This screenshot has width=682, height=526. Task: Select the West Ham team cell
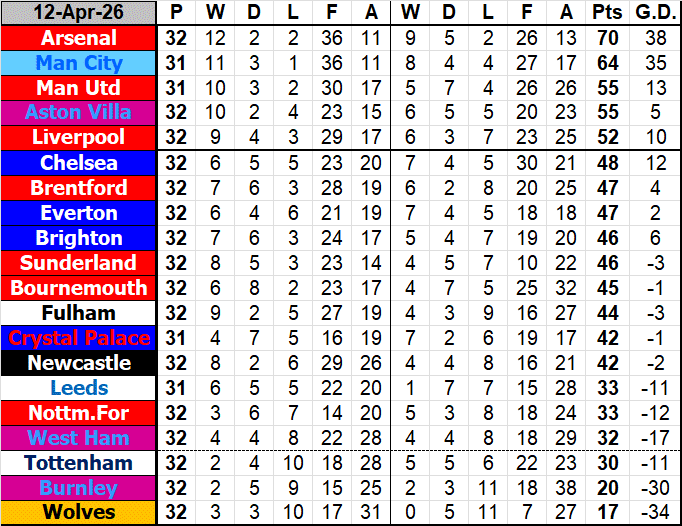click(x=79, y=438)
